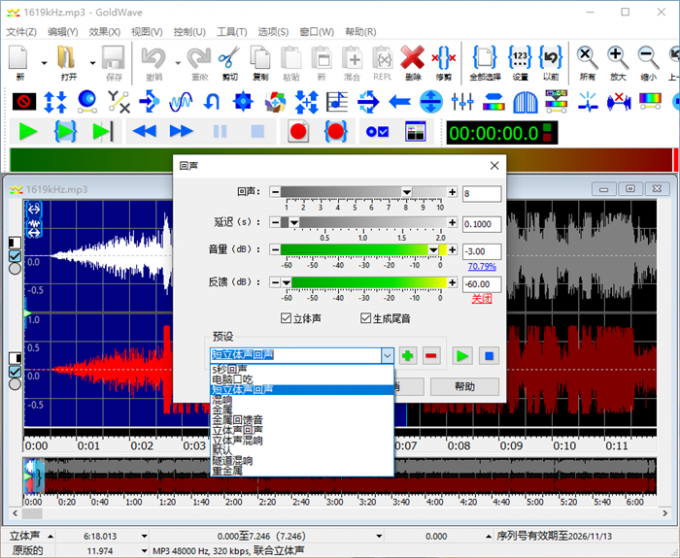This screenshot has width=680, height=558.
Task: Expand 立体声 channel selector in status bar
Action: point(50,537)
